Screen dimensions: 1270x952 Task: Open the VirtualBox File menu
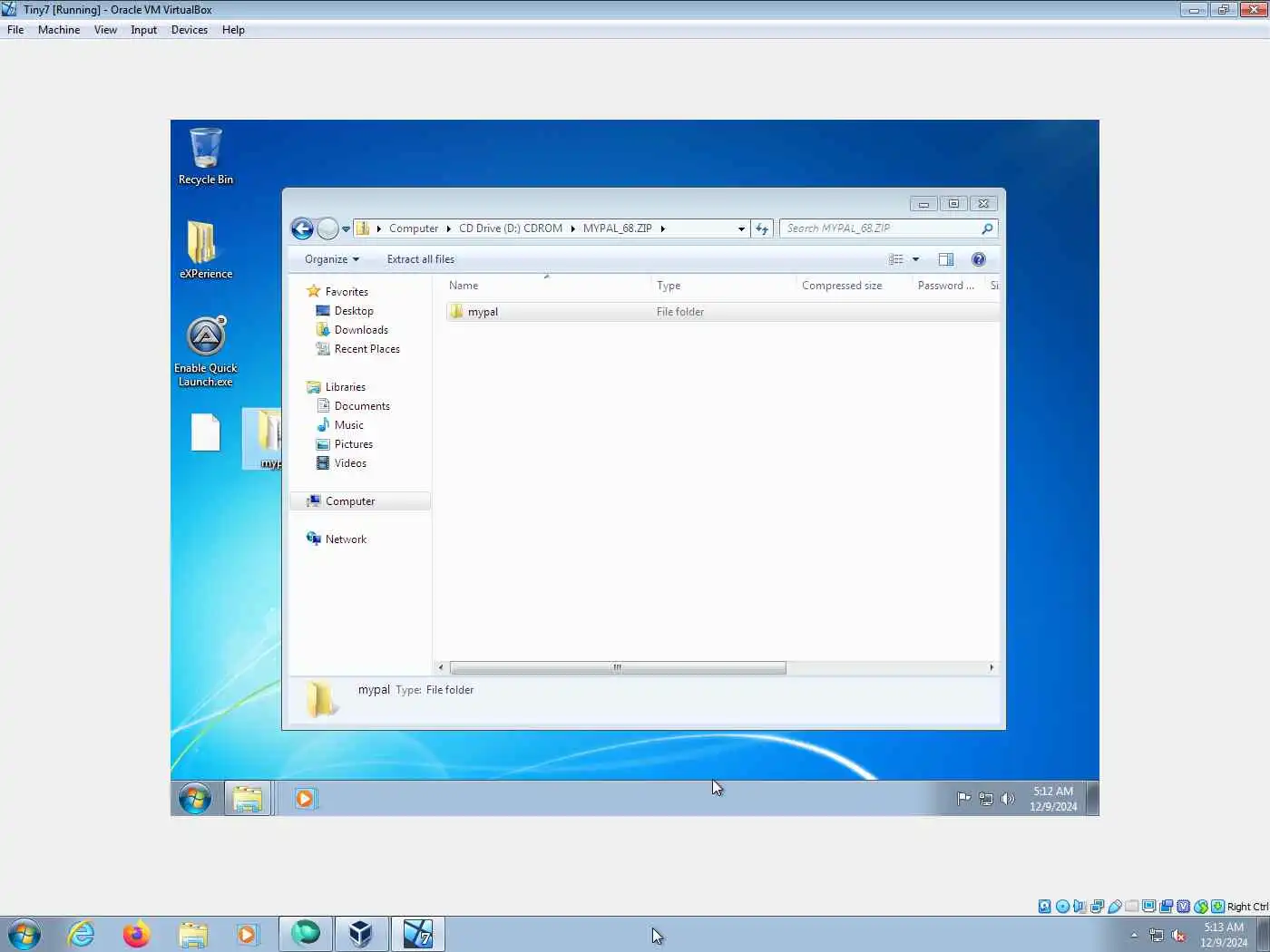[15, 30]
